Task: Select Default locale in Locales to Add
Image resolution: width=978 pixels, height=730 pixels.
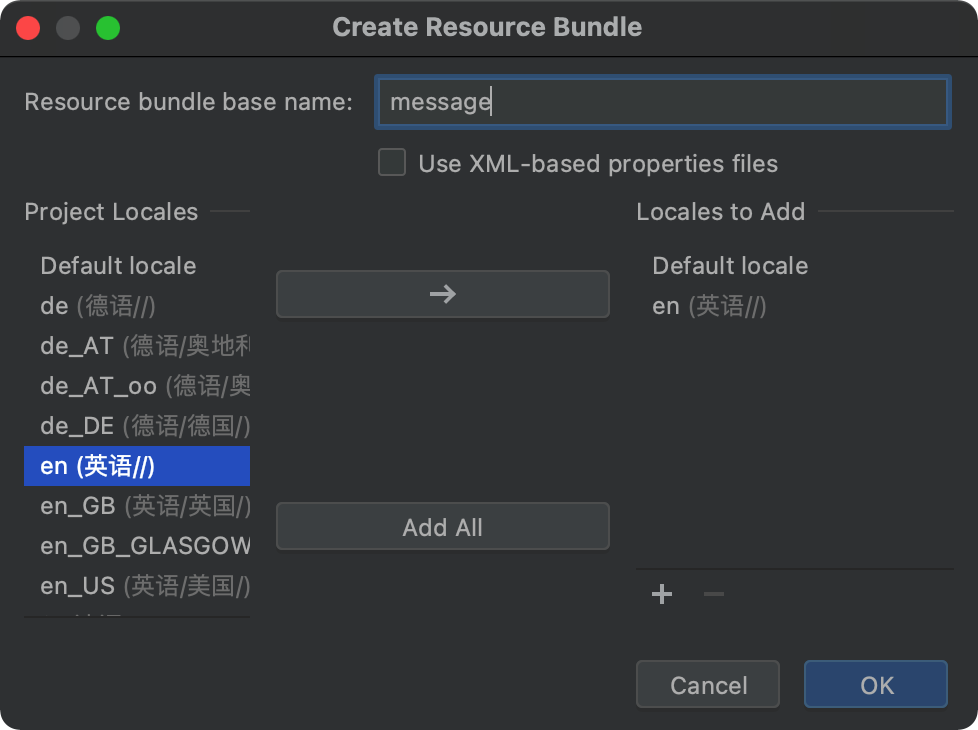Action: point(795,266)
